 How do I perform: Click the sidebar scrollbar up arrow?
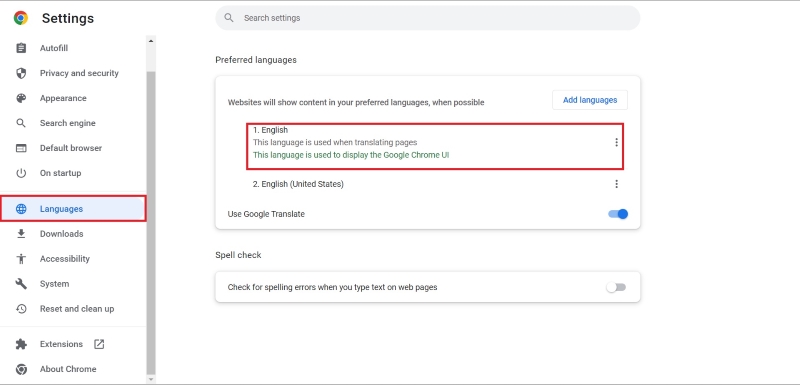pos(151,41)
